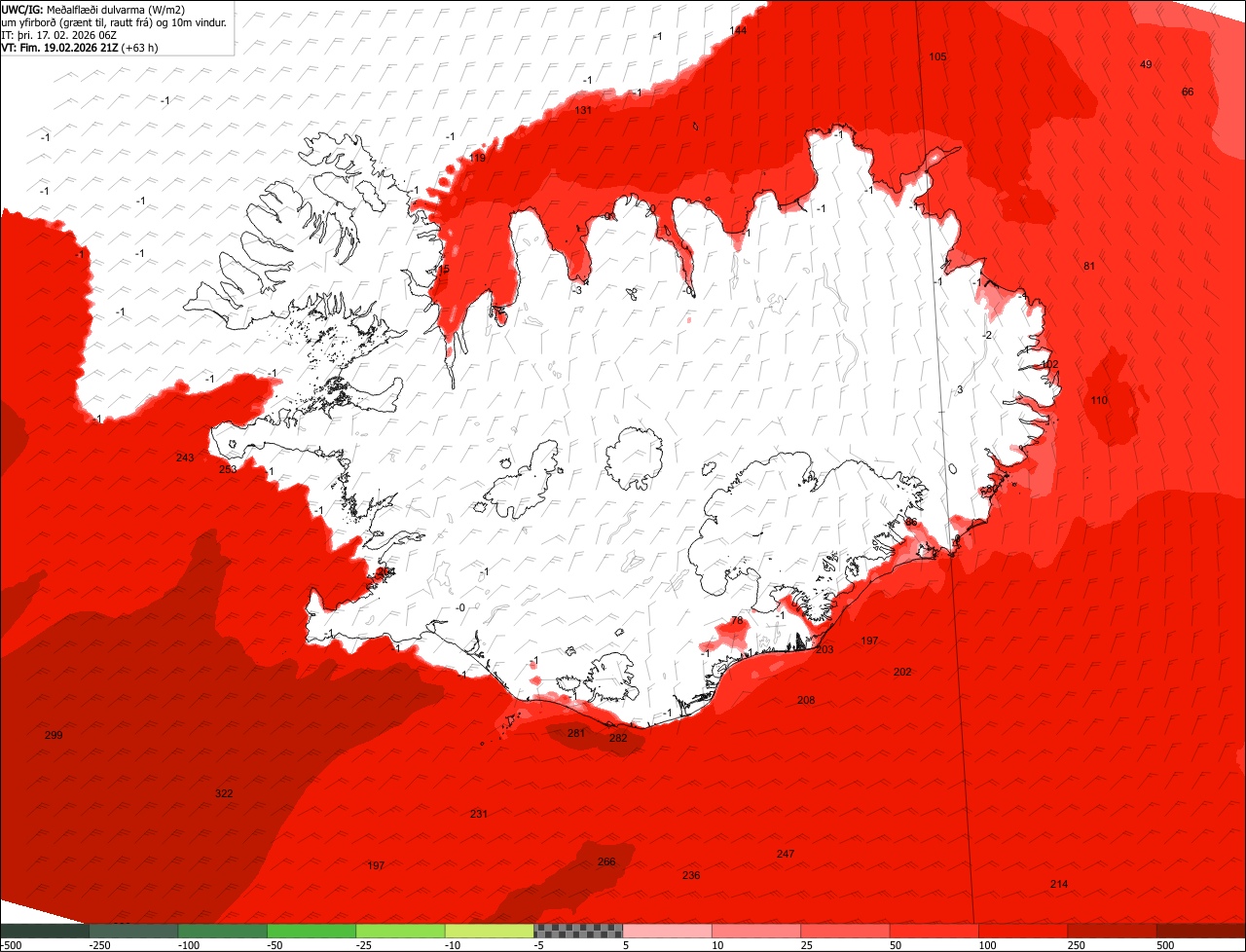Click the checkered legend swatch between -5 and 5
This screenshot has width=1246, height=952.
pos(578,931)
